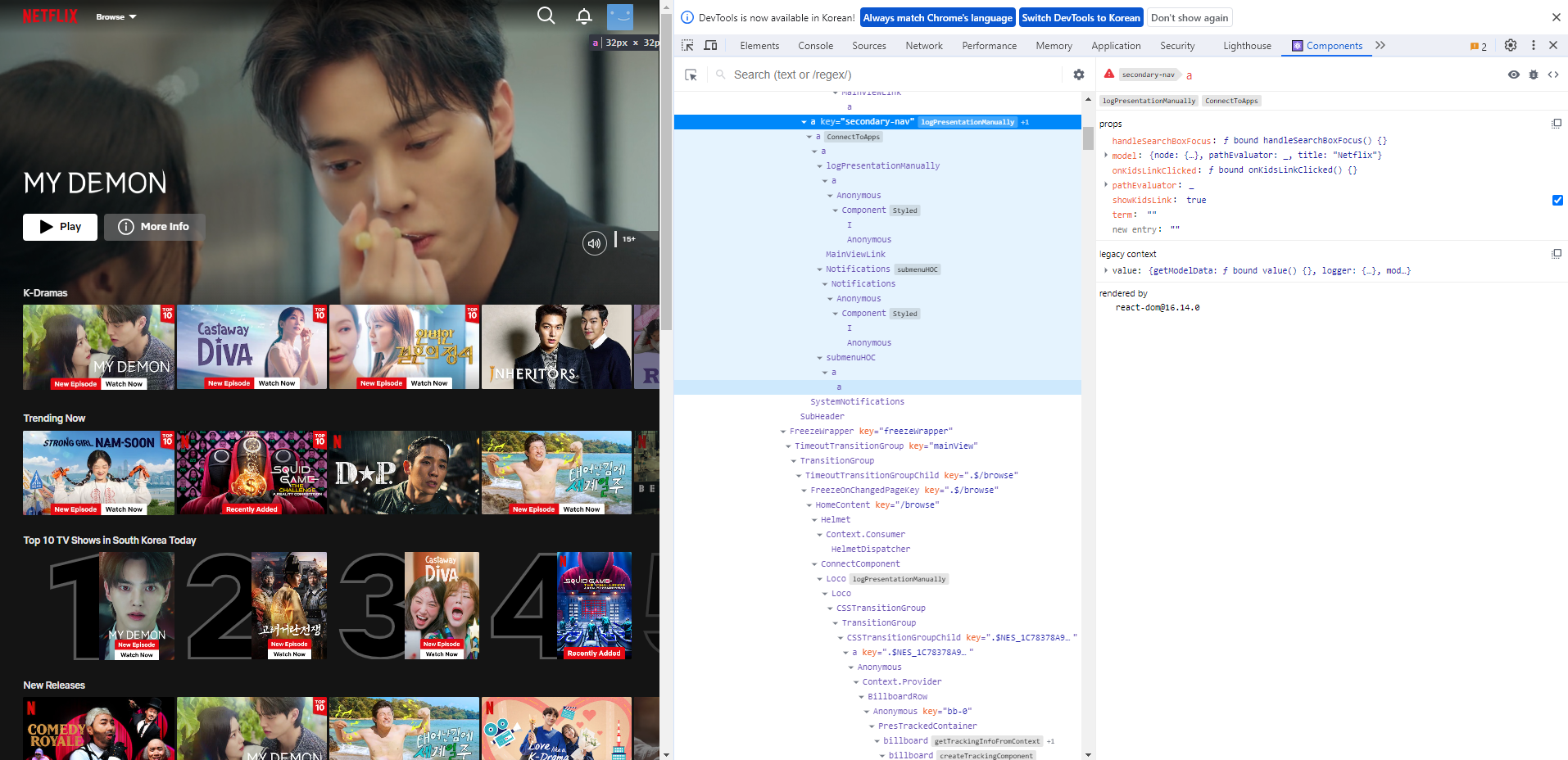This screenshot has width=1568, height=760.
Task: Click Always match Chrome's language button
Action: pos(938,18)
